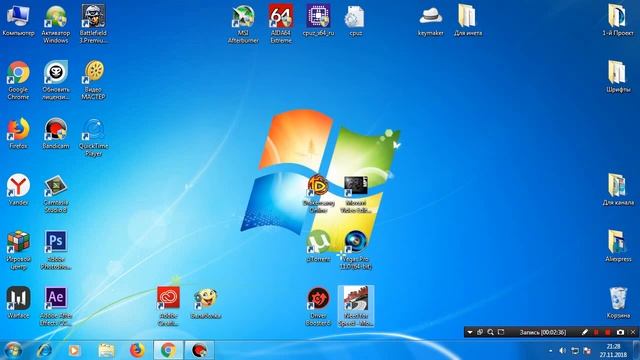Image resolution: width=640 pixels, height=360 pixels.
Task: Open the network tray icon
Action: 575,351
